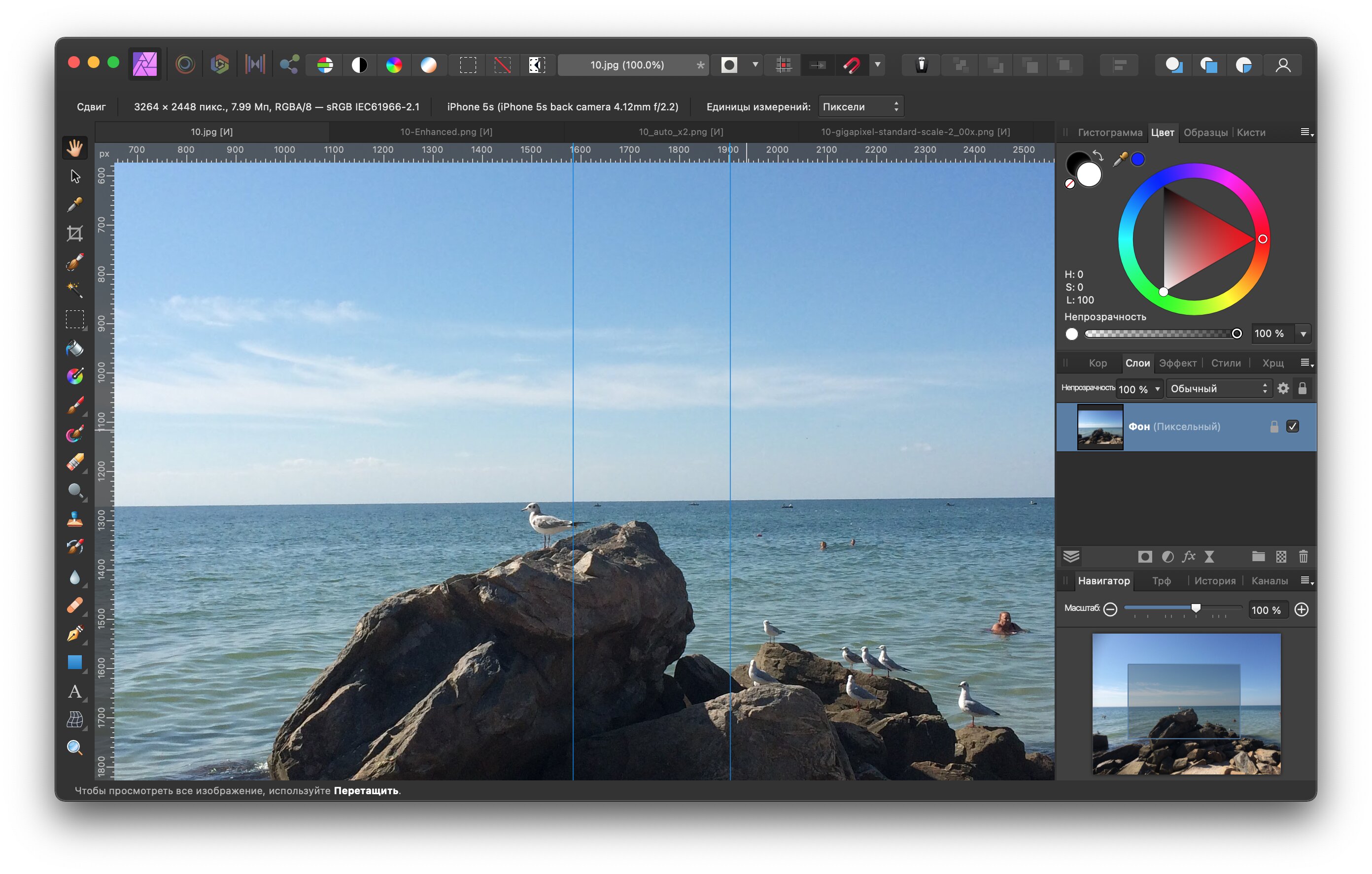Select the Paint Brush tool

[74, 405]
